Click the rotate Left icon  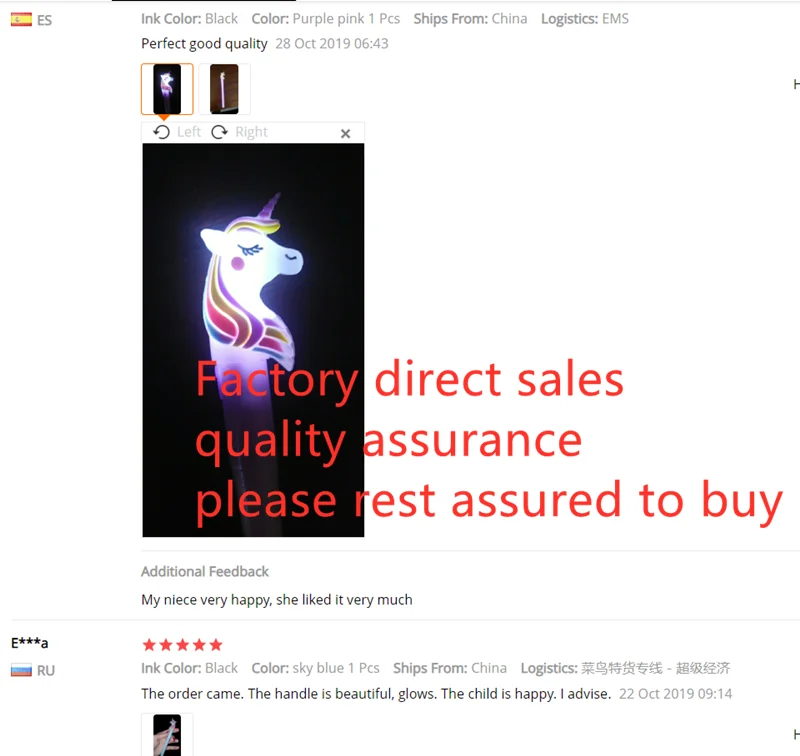pos(161,132)
